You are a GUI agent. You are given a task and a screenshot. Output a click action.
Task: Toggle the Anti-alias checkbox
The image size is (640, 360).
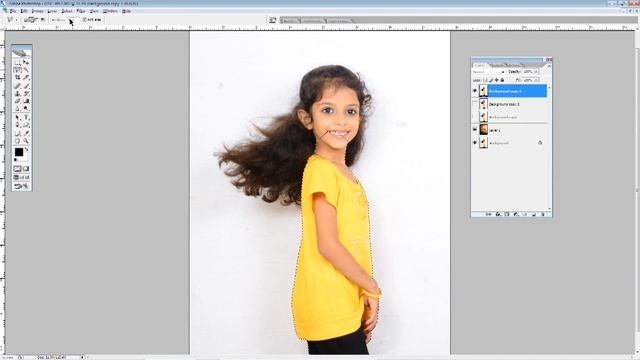[84, 19]
